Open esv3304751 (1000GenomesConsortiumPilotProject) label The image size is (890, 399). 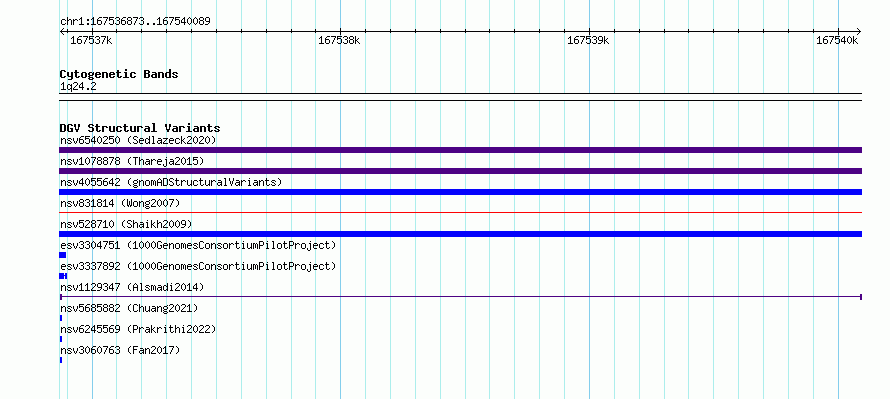pyautogui.click(x=198, y=245)
